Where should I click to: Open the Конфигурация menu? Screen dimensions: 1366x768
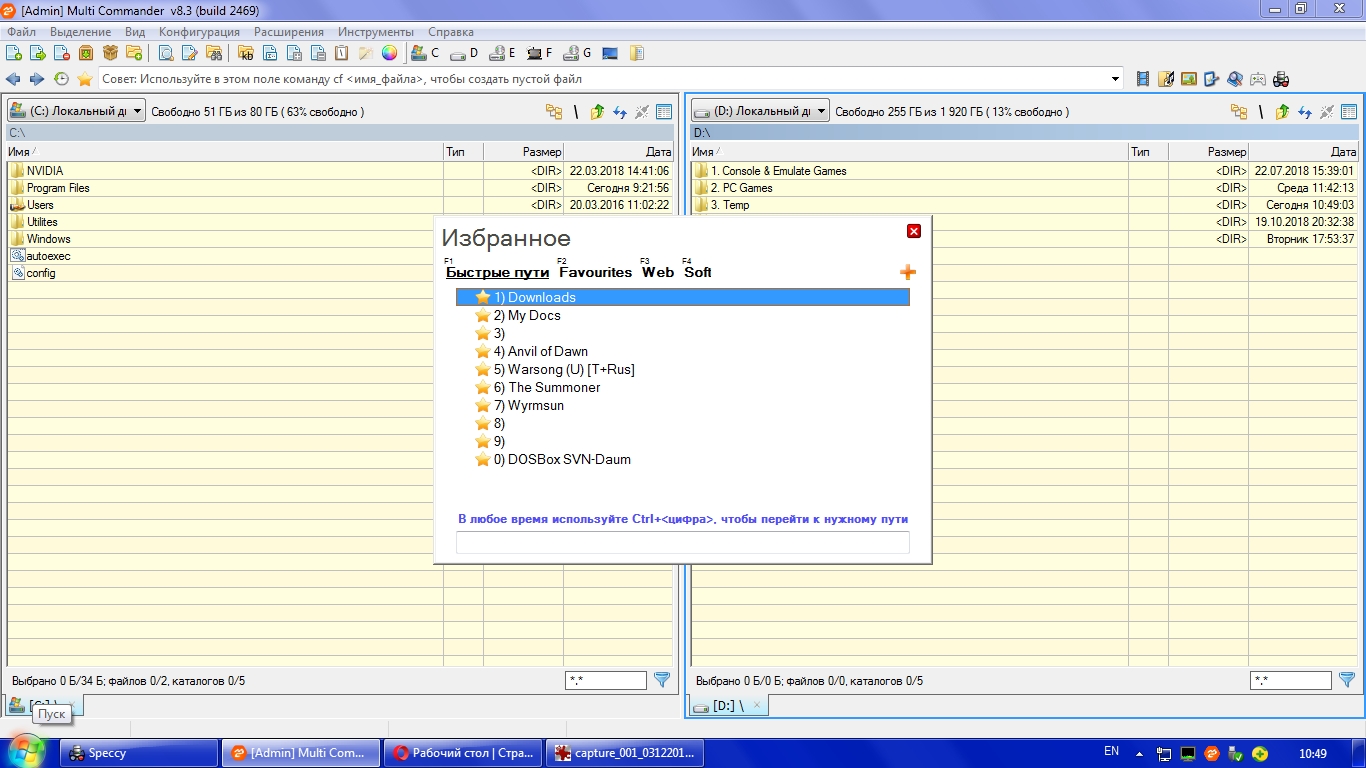coord(199,32)
